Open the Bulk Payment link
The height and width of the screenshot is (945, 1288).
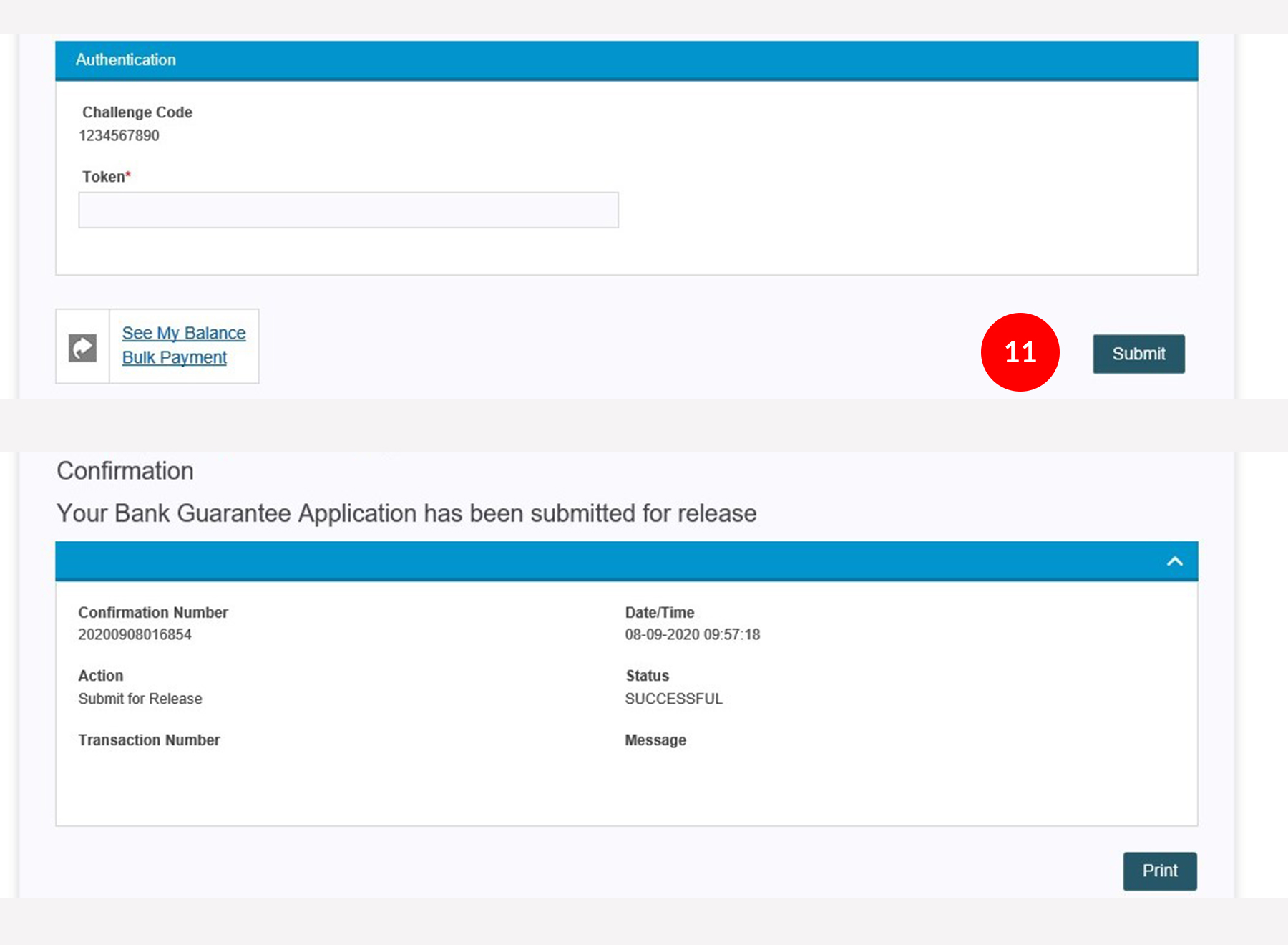coord(174,357)
